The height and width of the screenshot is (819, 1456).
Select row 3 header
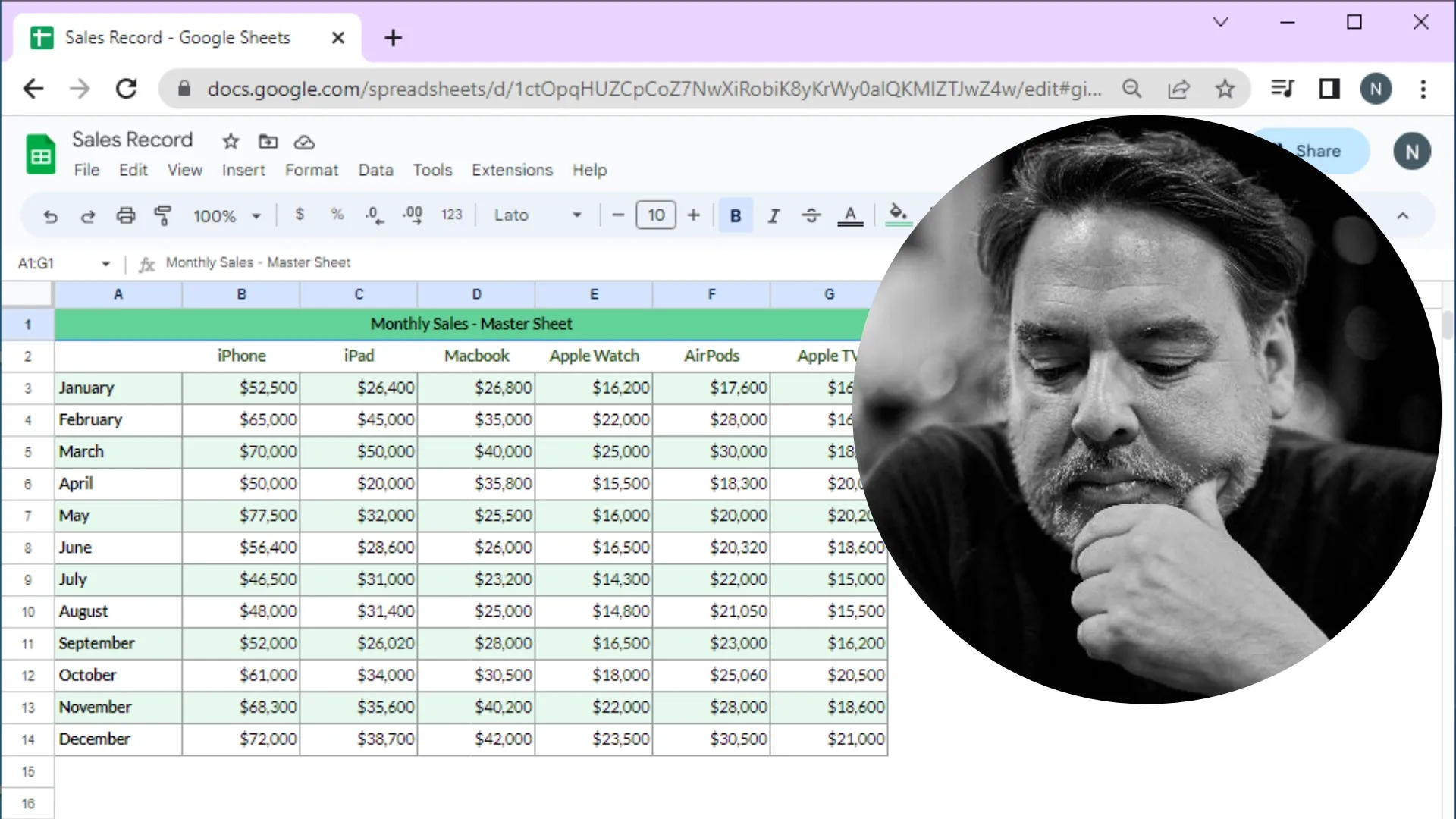click(x=27, y=388)
